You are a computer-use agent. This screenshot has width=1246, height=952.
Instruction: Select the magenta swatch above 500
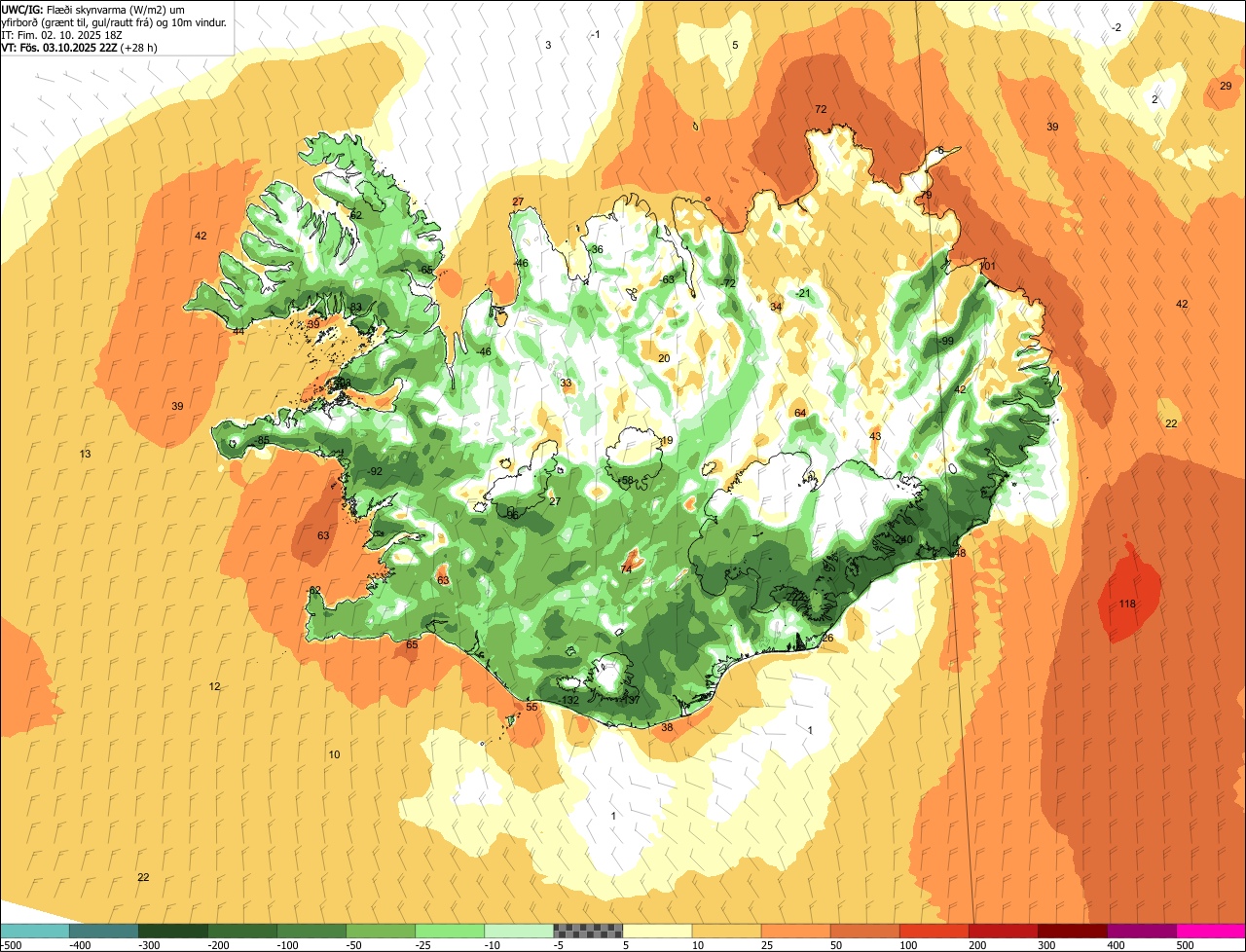coord(1211,931)
